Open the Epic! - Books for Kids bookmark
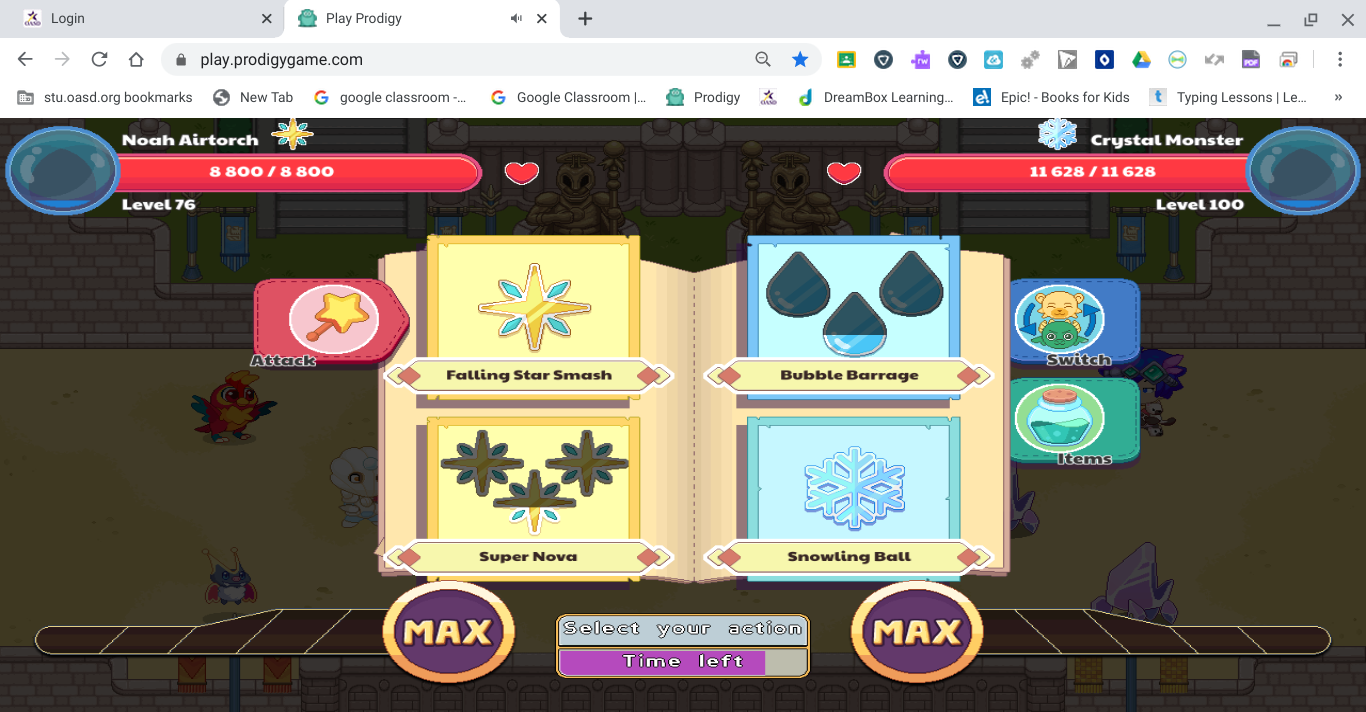 pos(1052,97)
